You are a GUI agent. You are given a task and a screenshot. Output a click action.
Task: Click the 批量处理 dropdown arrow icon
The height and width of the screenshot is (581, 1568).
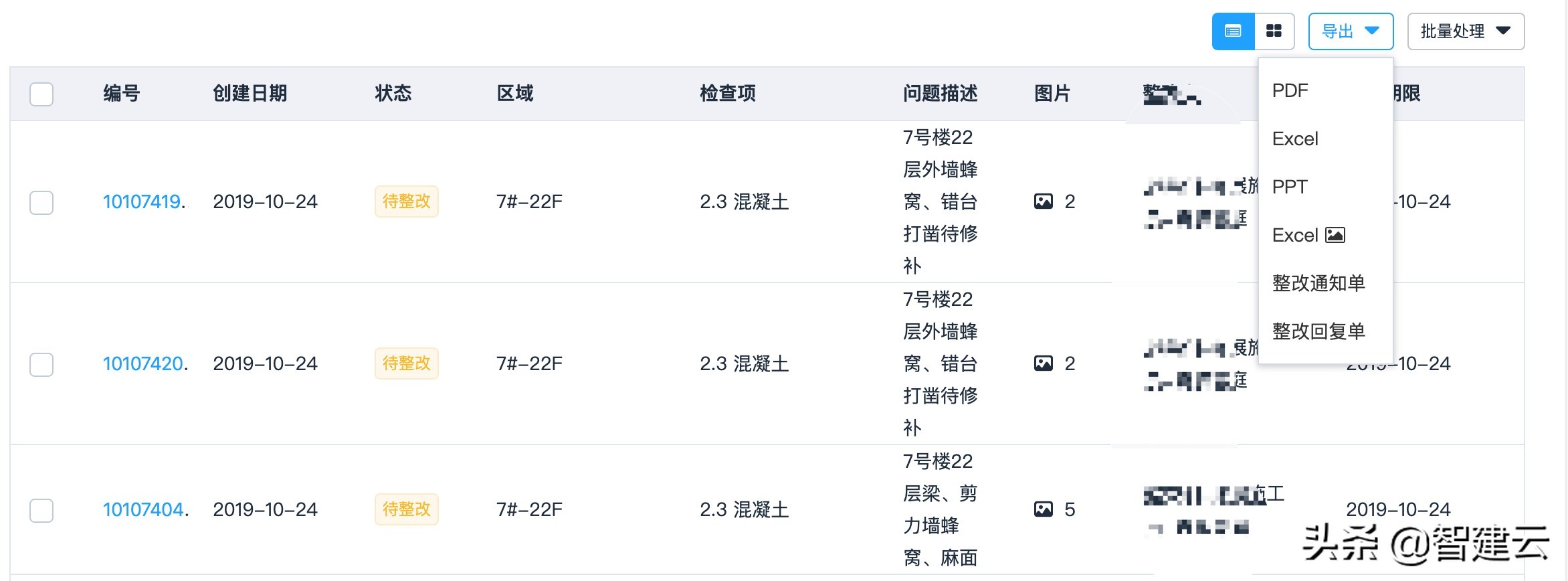(1504, 31)
